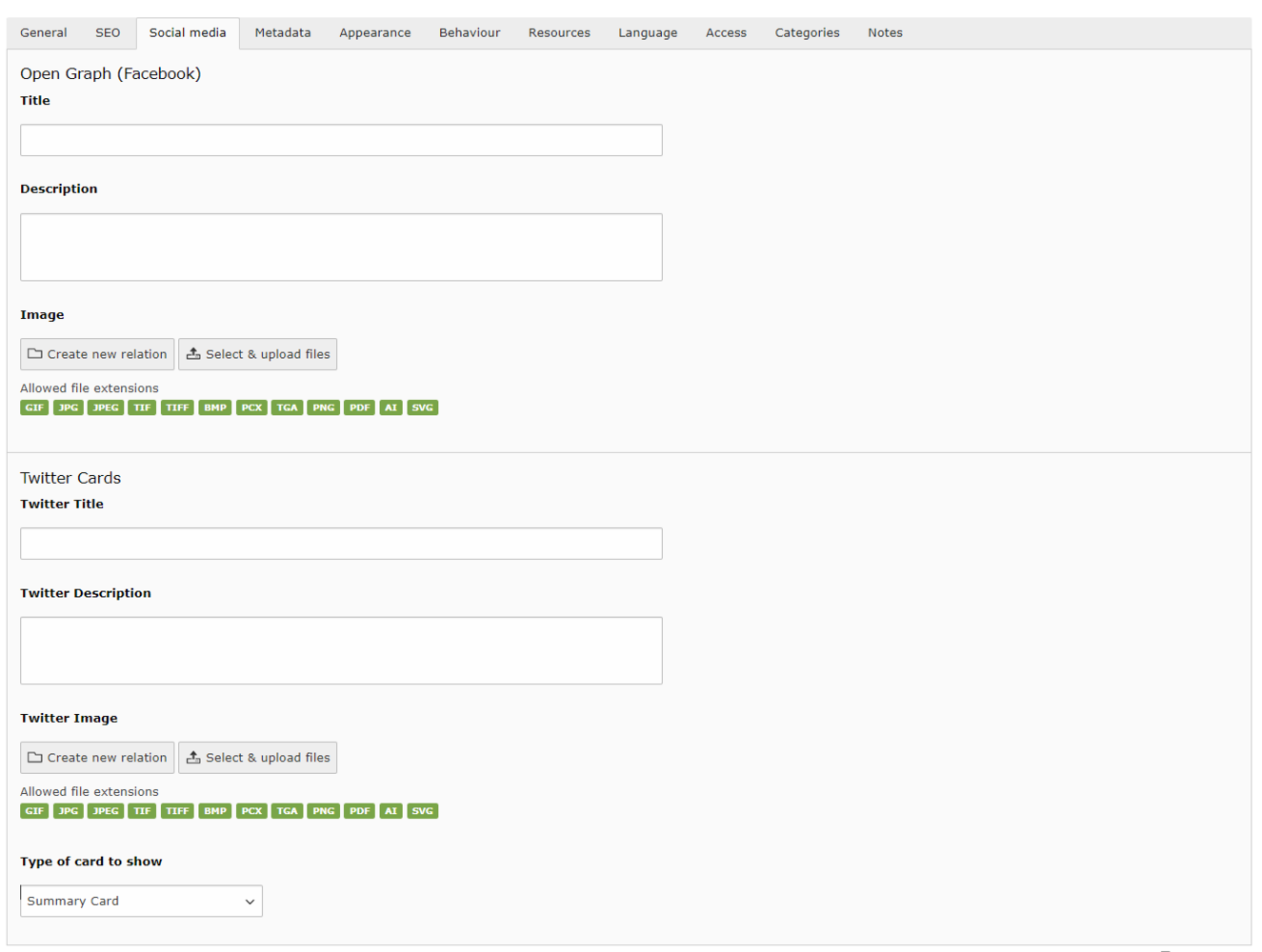Screen dimensions: 1262x952
Task: Click the Twitter Description textarea
Action: pos(341,650)
